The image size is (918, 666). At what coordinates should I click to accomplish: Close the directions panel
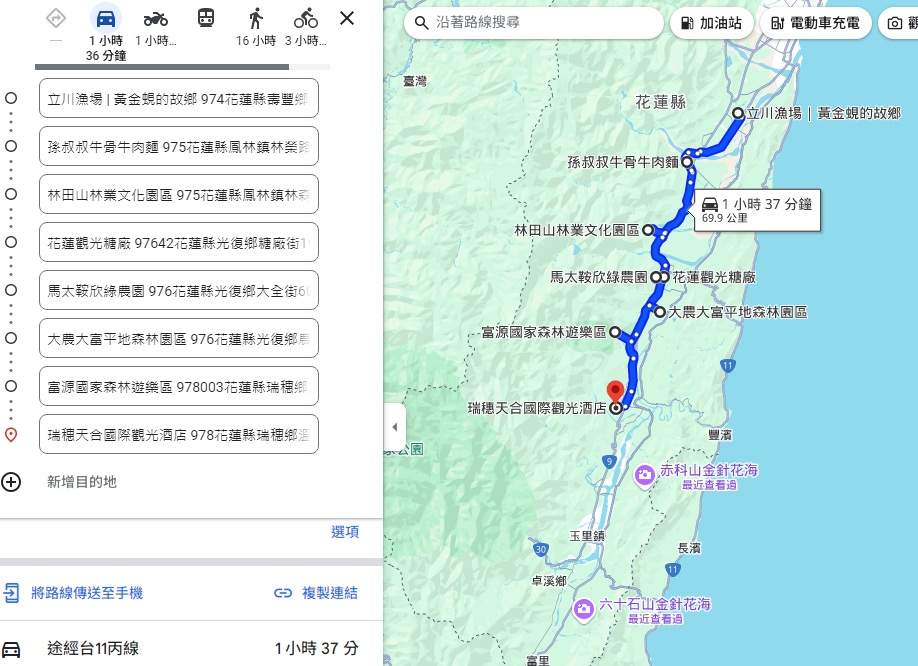coord(347,18)
